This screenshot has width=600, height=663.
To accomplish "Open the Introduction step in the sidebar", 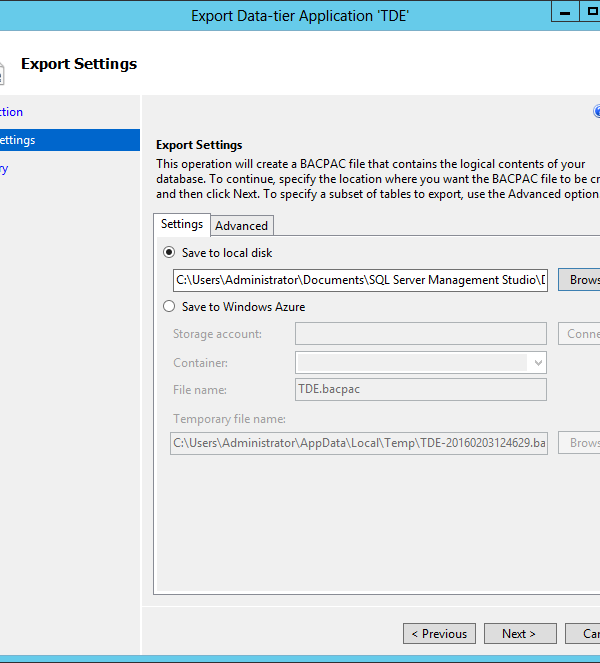I will tap(11, 112).
